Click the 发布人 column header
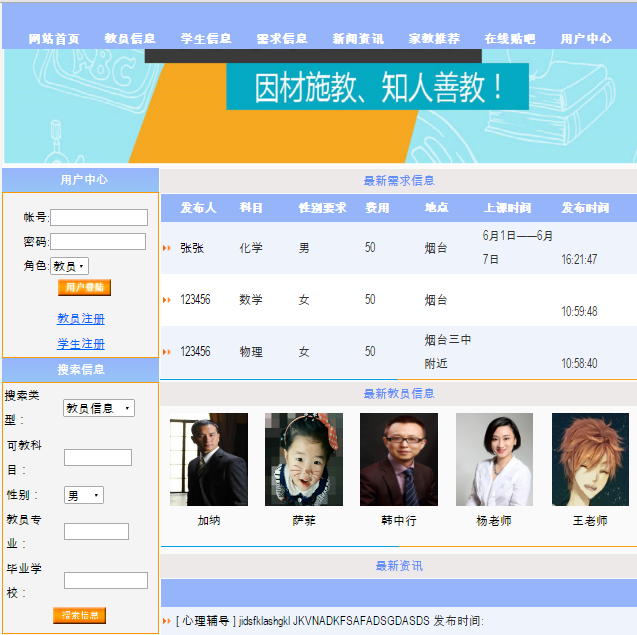Viewport: 637px width, 635px height. [198, 208]
